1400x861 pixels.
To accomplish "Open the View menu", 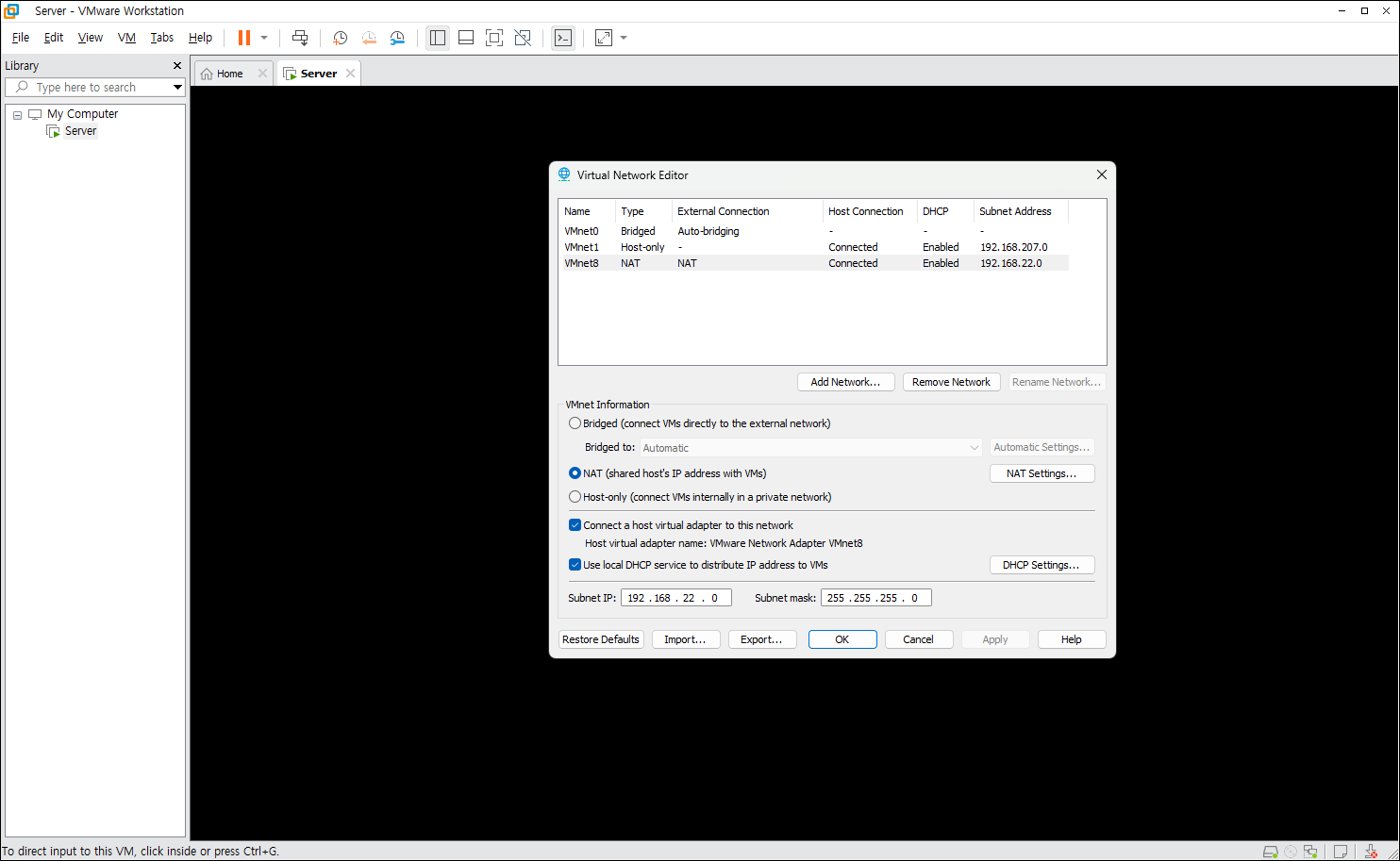I will tap(91, 38).
